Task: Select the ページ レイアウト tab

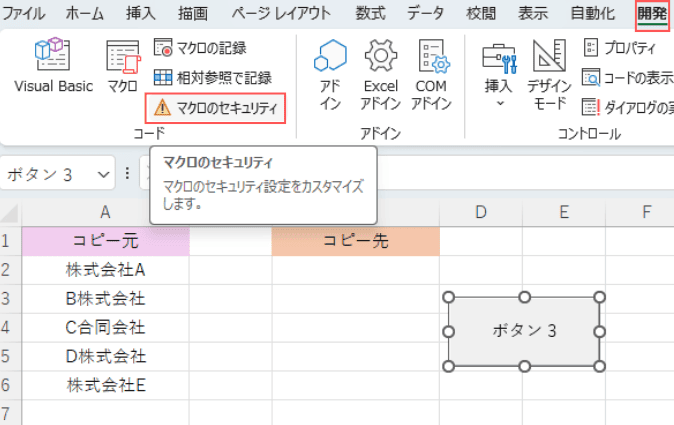Action: 281,13
